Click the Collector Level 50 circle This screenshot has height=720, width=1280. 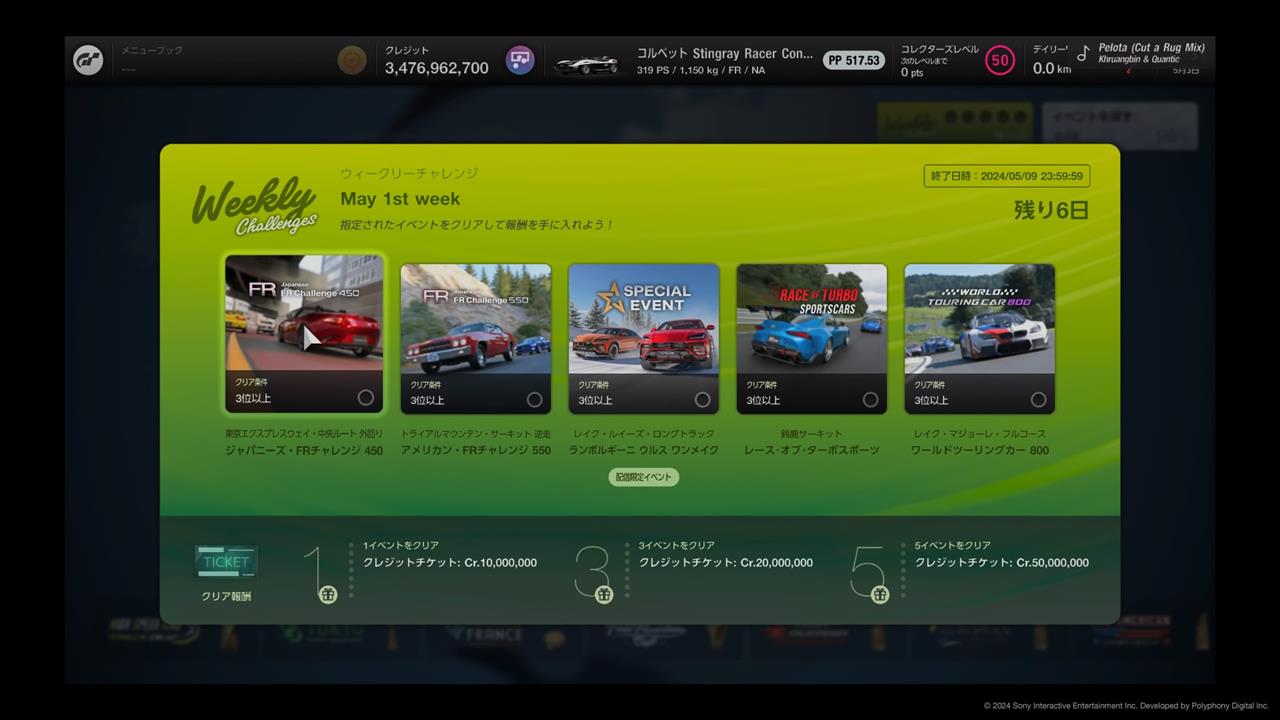999,60
